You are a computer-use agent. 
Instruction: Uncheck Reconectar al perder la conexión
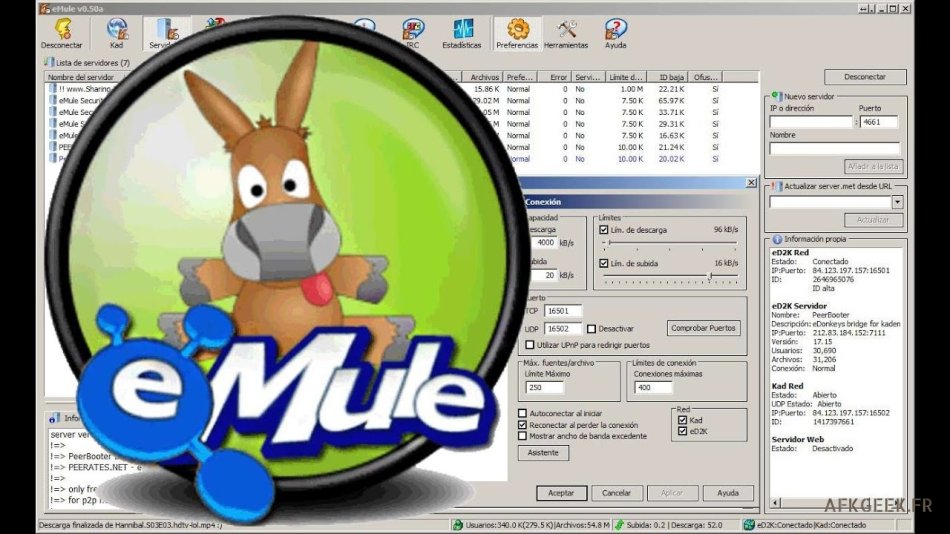tap(522, 425)
